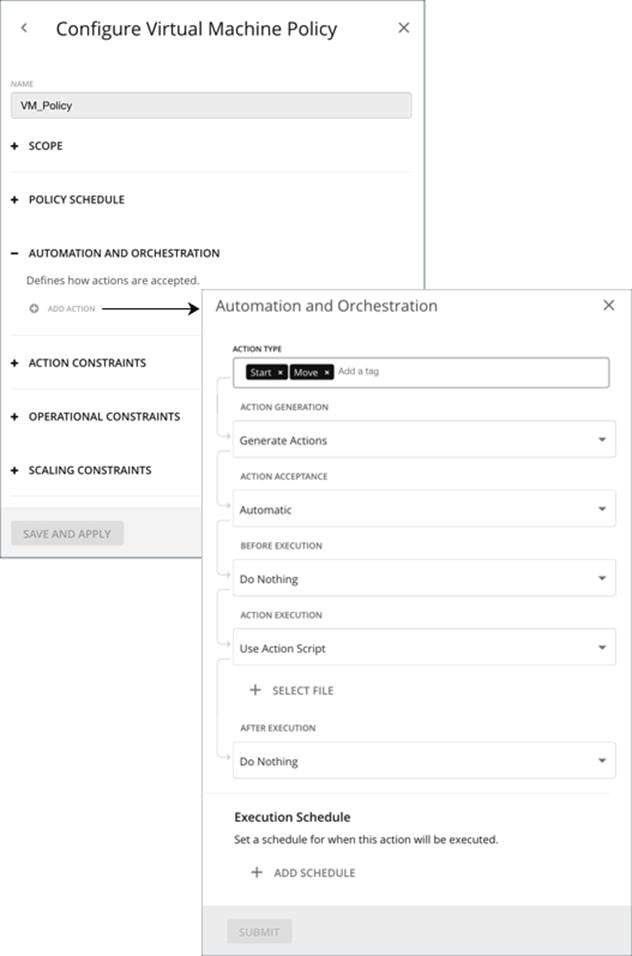632x956 pixels.
Task: Click the SAVE AND APPLY button
Action: (66, 533)
